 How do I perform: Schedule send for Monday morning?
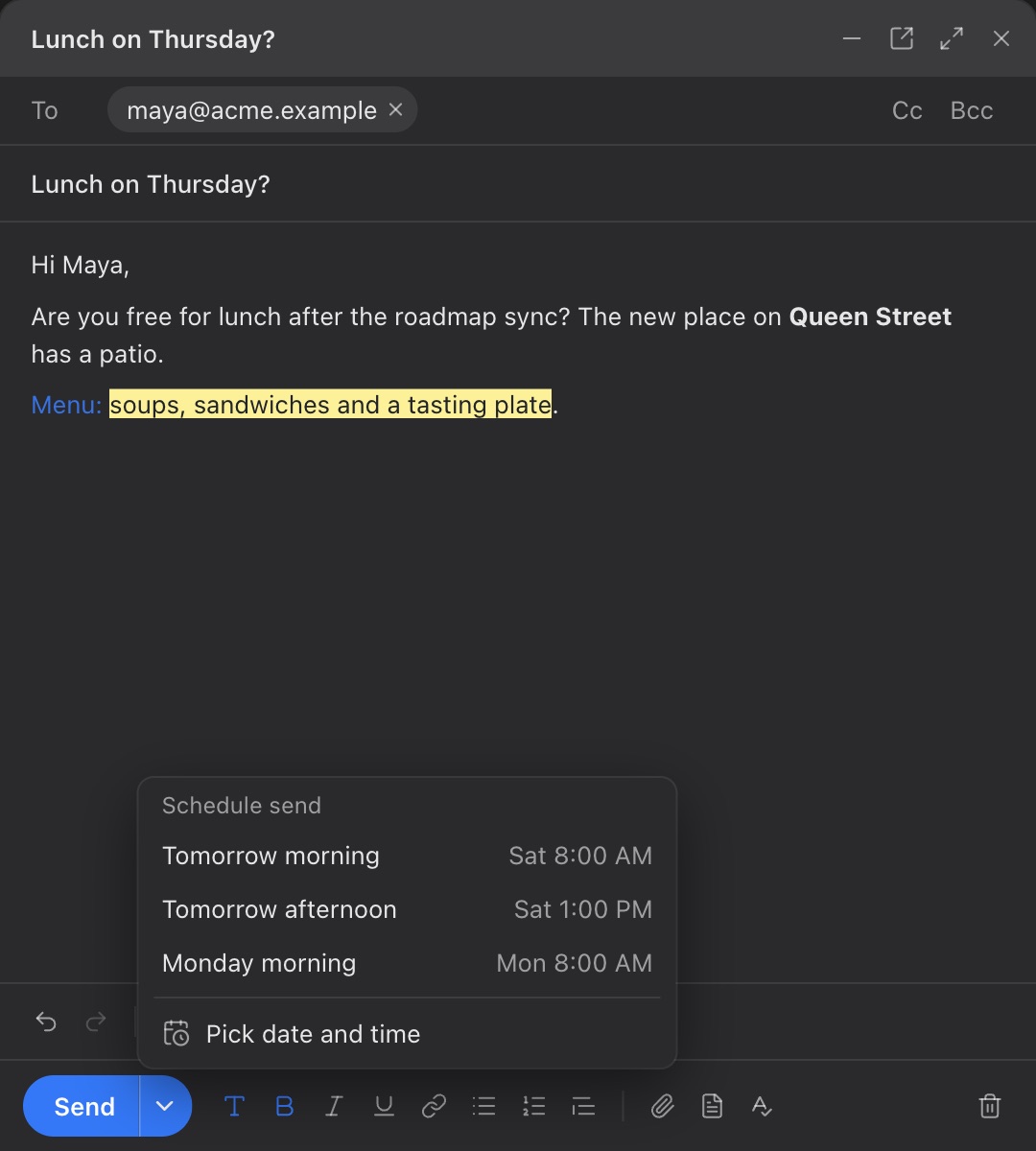408,963
